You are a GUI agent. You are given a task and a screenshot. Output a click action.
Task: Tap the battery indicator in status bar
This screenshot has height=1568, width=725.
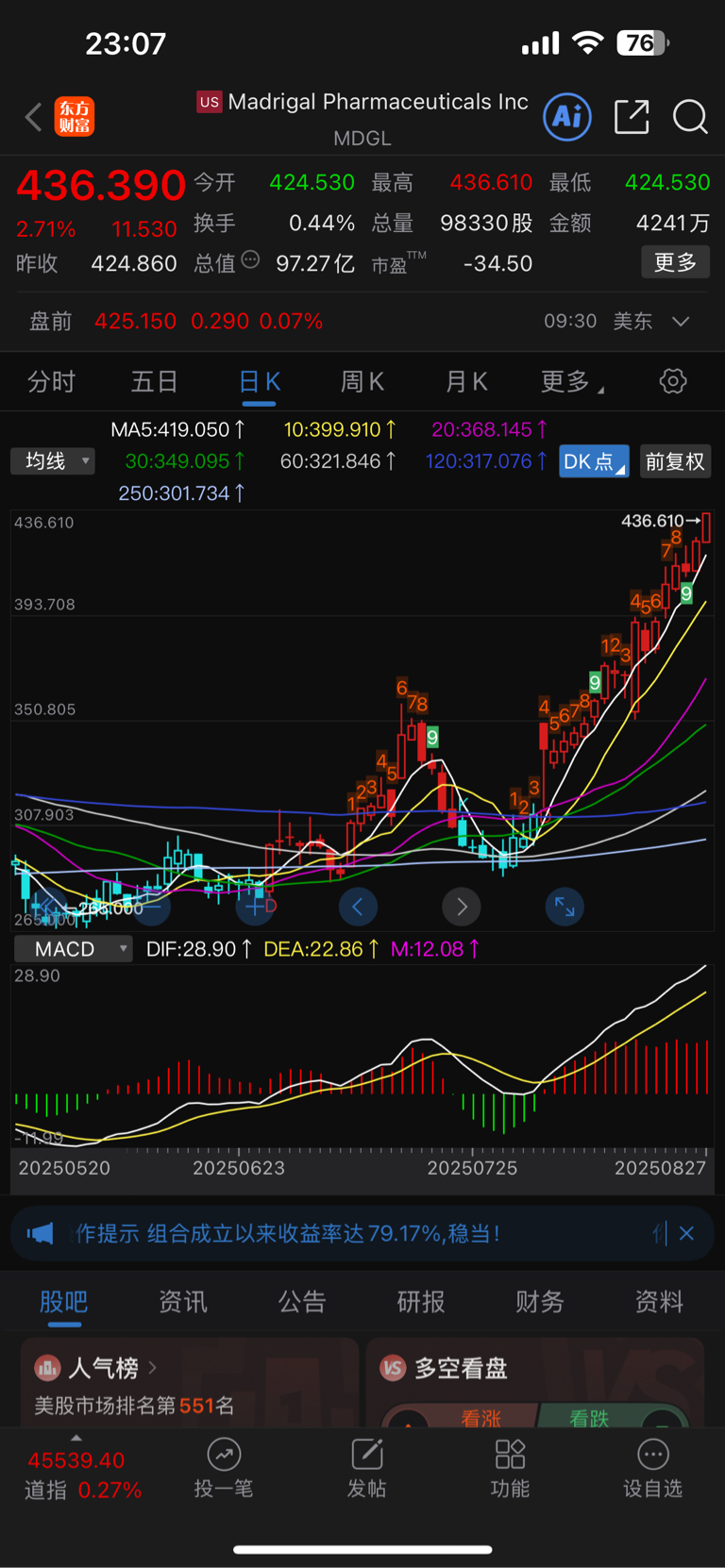643,42
